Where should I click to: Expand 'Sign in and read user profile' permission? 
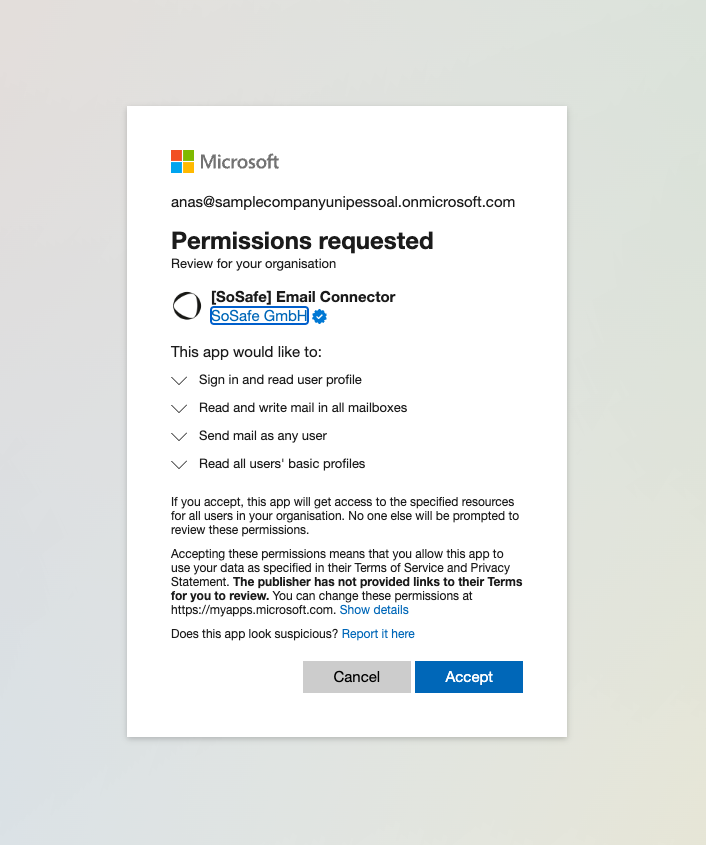[179, 380]
